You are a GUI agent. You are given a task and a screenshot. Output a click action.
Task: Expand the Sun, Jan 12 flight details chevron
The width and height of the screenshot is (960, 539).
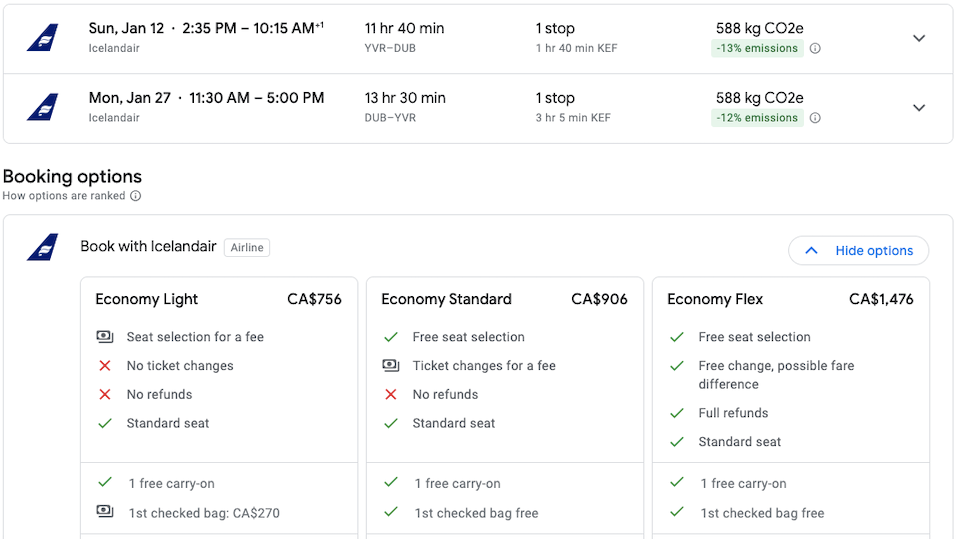point(919,38)
